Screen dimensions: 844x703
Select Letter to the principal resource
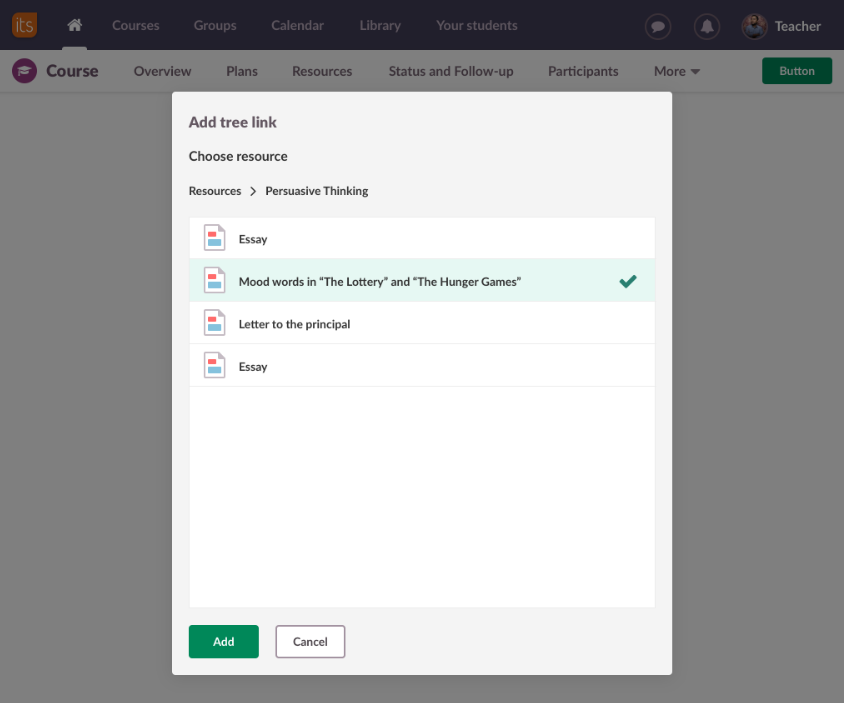[x=294, y=324]
